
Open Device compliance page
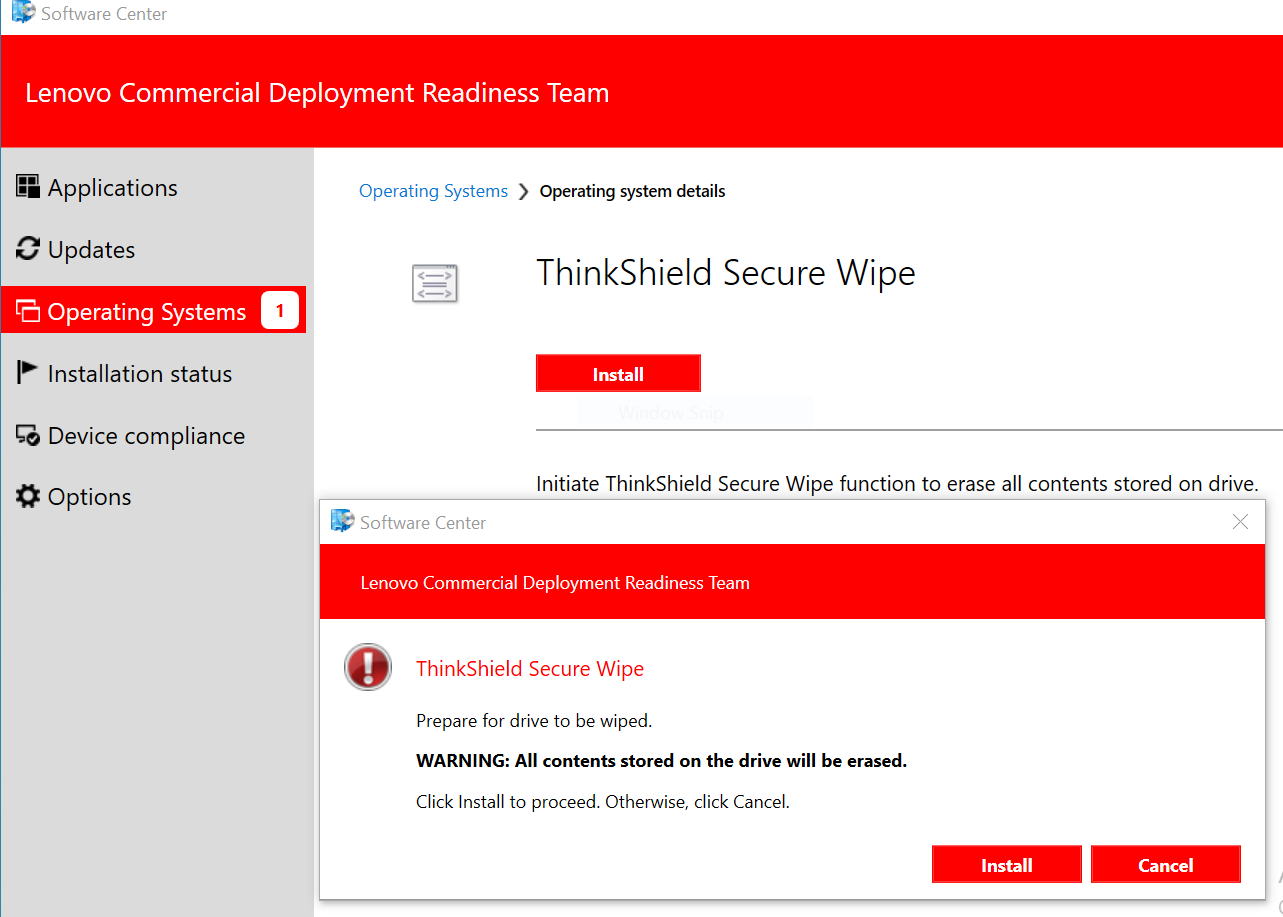[x=131, y=436]
